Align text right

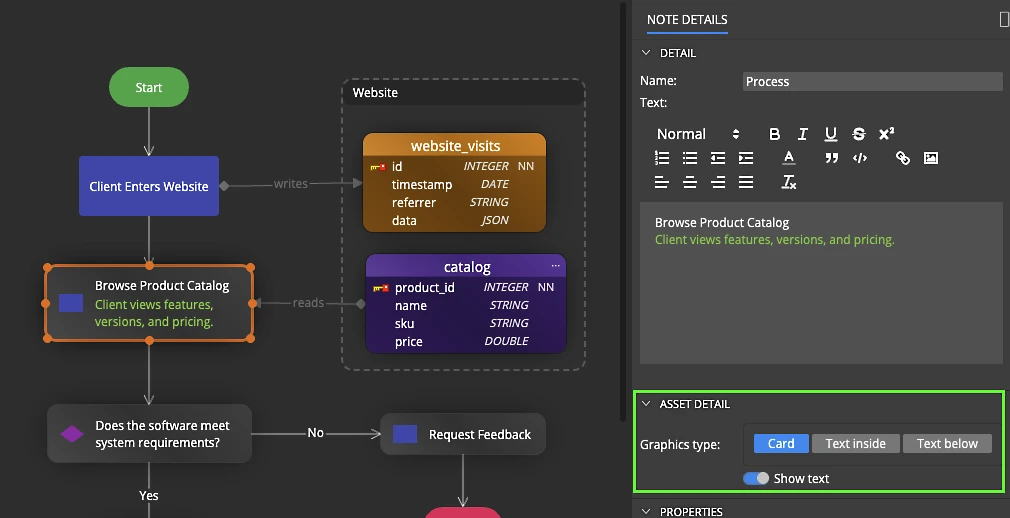click(x=718, y=182)
